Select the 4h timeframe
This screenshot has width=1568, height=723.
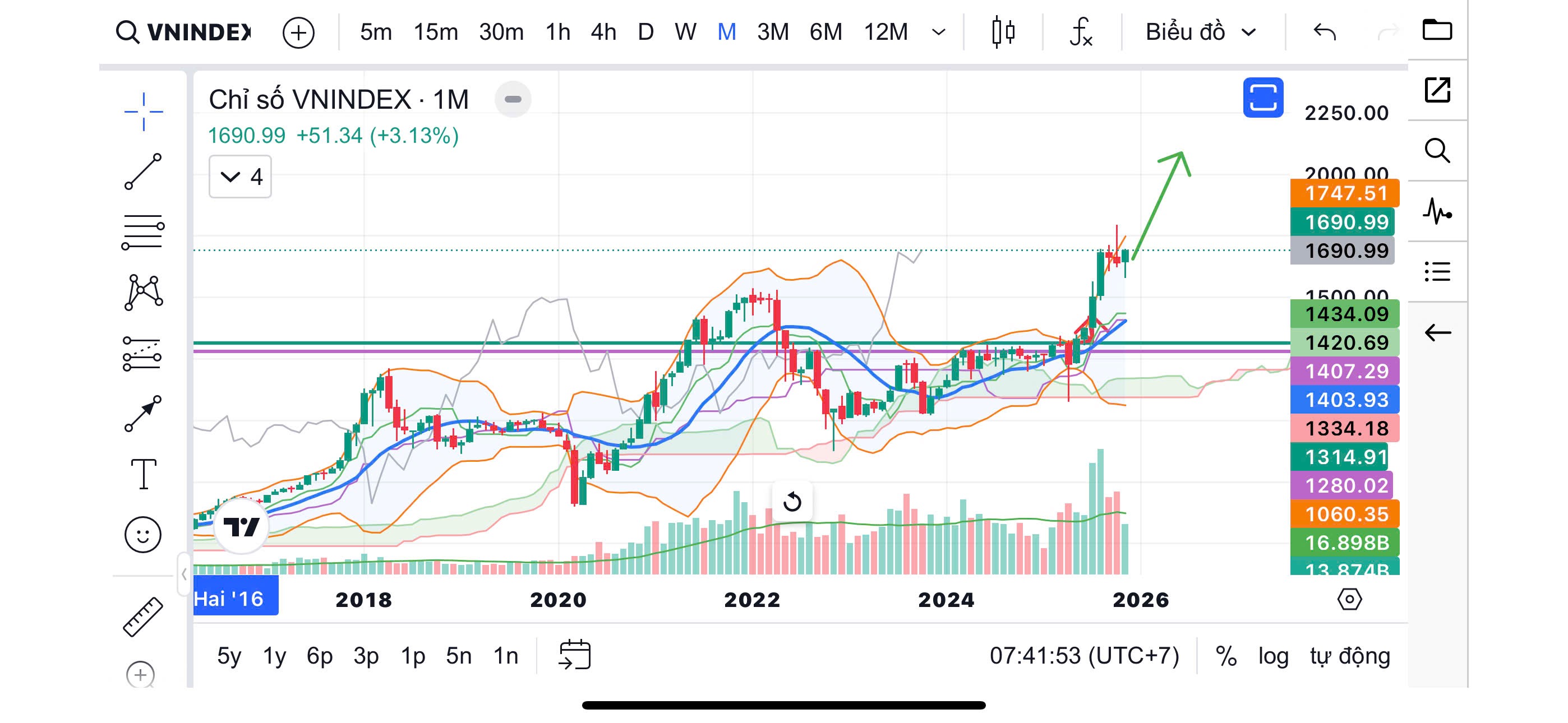tap(603, 31)
